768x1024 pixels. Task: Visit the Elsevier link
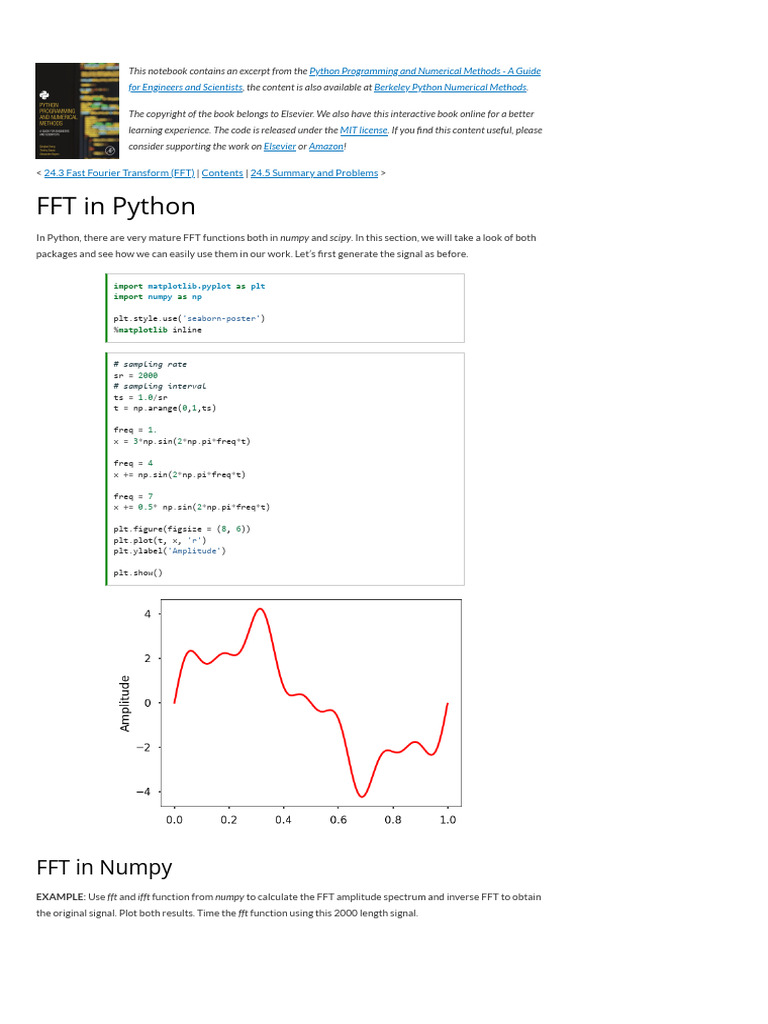280,146
